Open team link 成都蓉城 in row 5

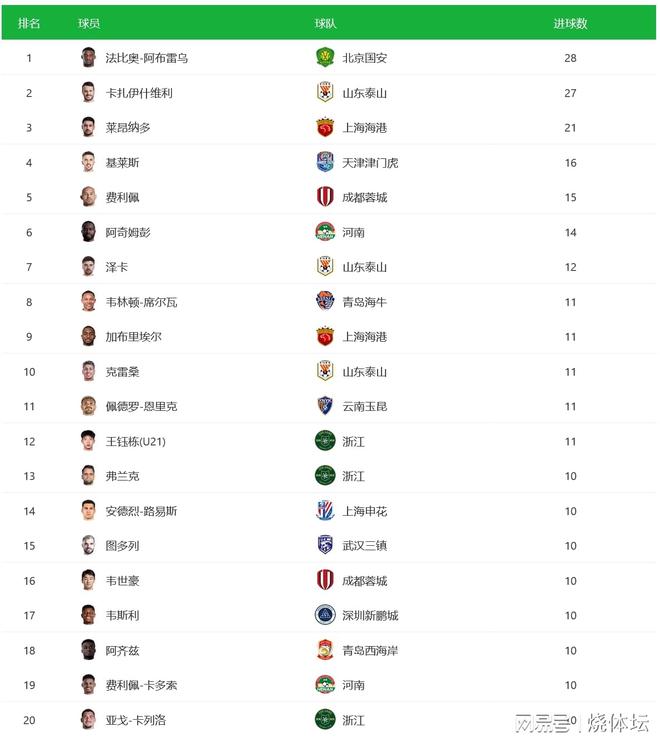pos(364,197)
